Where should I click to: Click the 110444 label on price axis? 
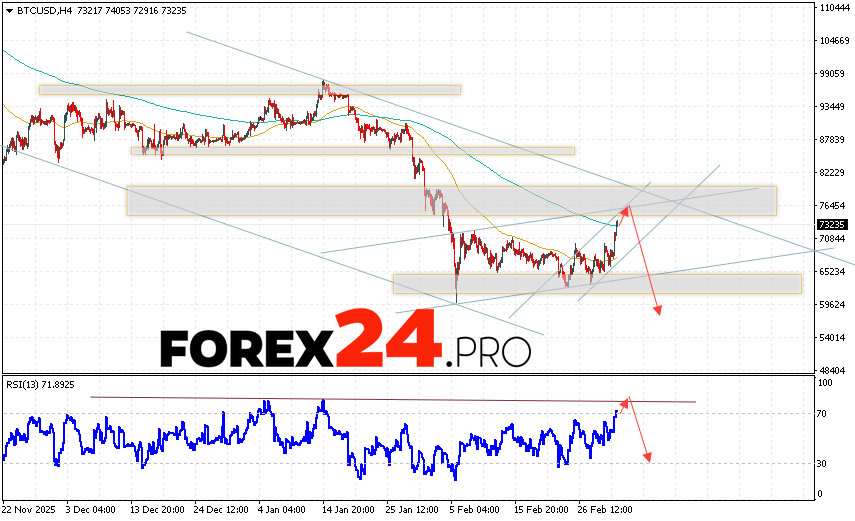coord(831,8)
